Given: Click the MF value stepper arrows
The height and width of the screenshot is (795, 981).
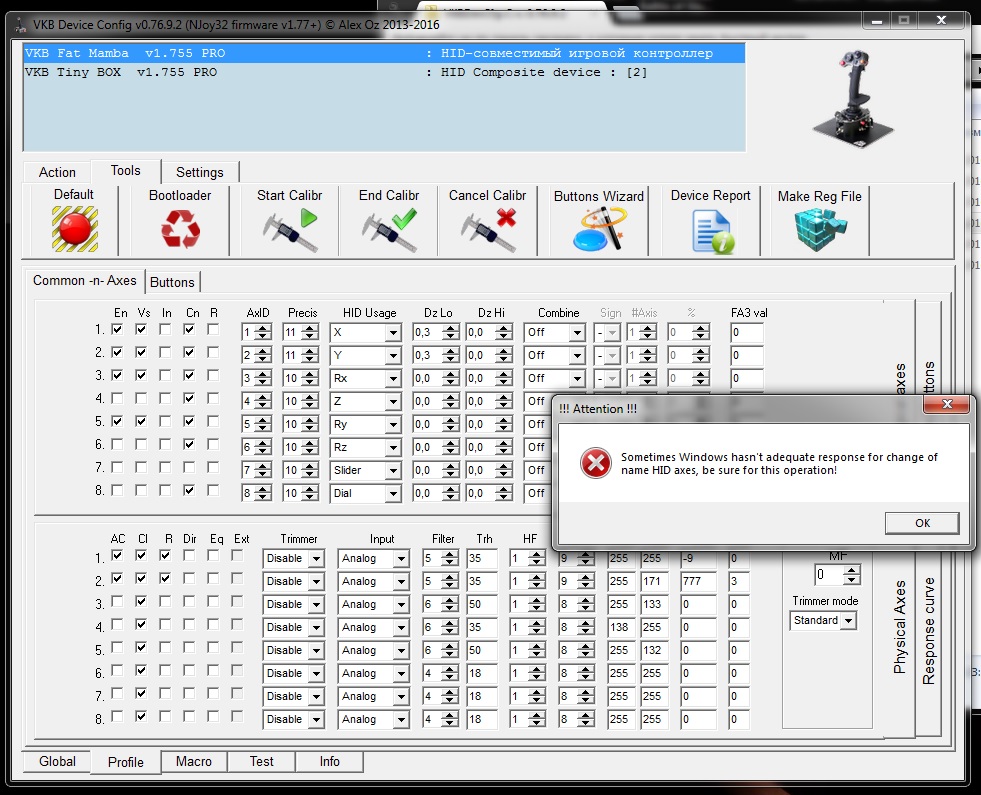Looking at the screenshot, I should pos(851,575).
